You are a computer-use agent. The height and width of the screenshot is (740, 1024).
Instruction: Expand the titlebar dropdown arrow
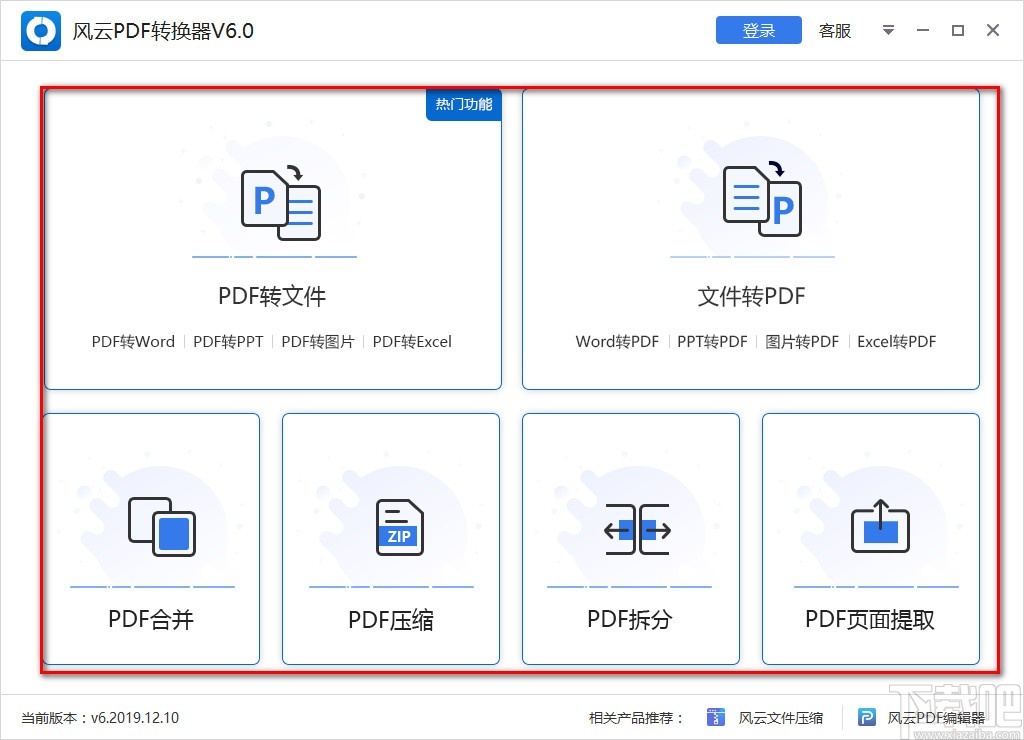coord(888,30)
